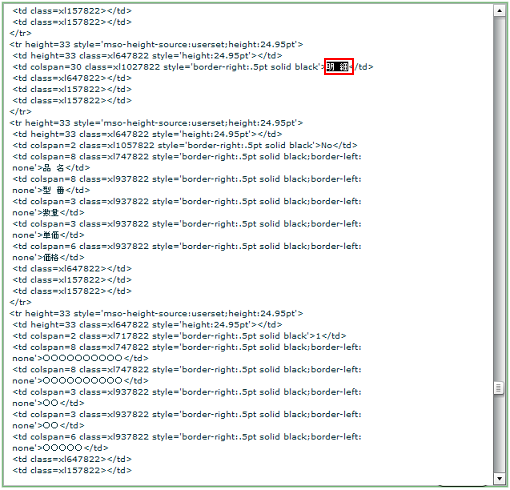Click the scrollbar down arrow button

[x=499, y=479]
